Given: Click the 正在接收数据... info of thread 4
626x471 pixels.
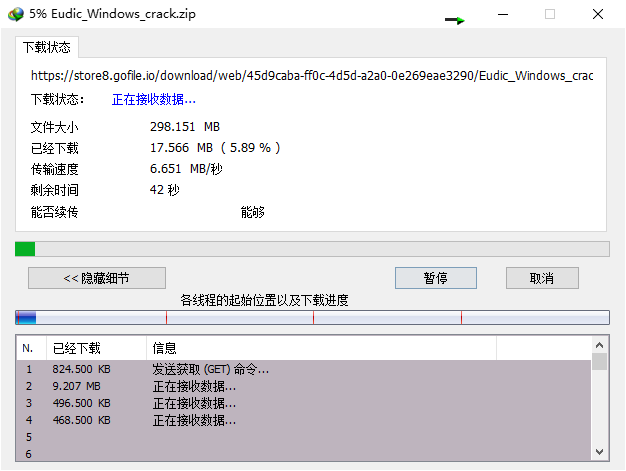Looking at the screenshot, I should 194,420.
